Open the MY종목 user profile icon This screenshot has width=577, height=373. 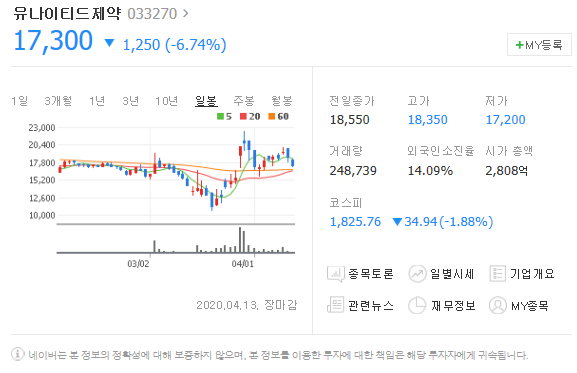click(x=498, y=305)
